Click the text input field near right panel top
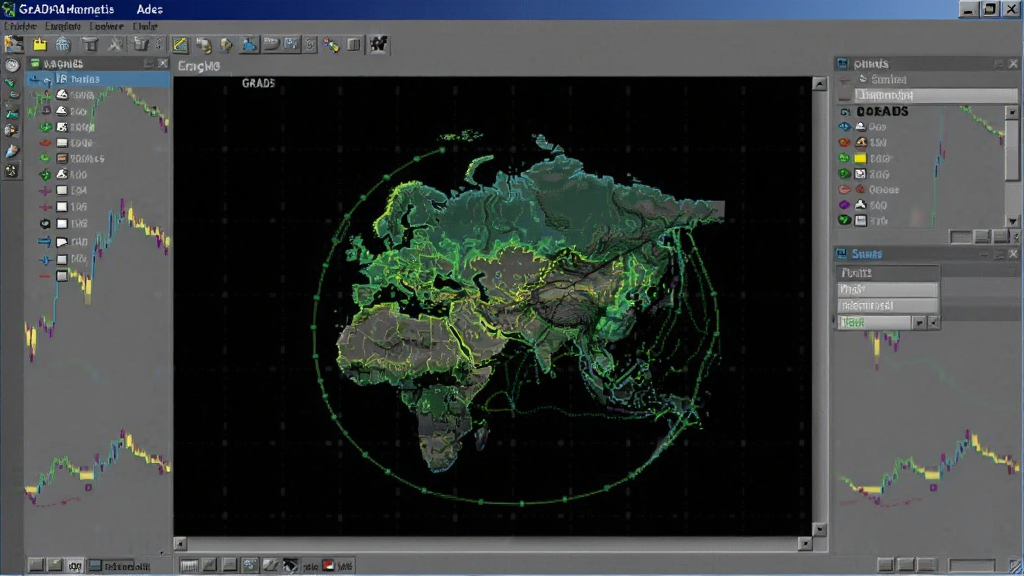 pos(936,95)
